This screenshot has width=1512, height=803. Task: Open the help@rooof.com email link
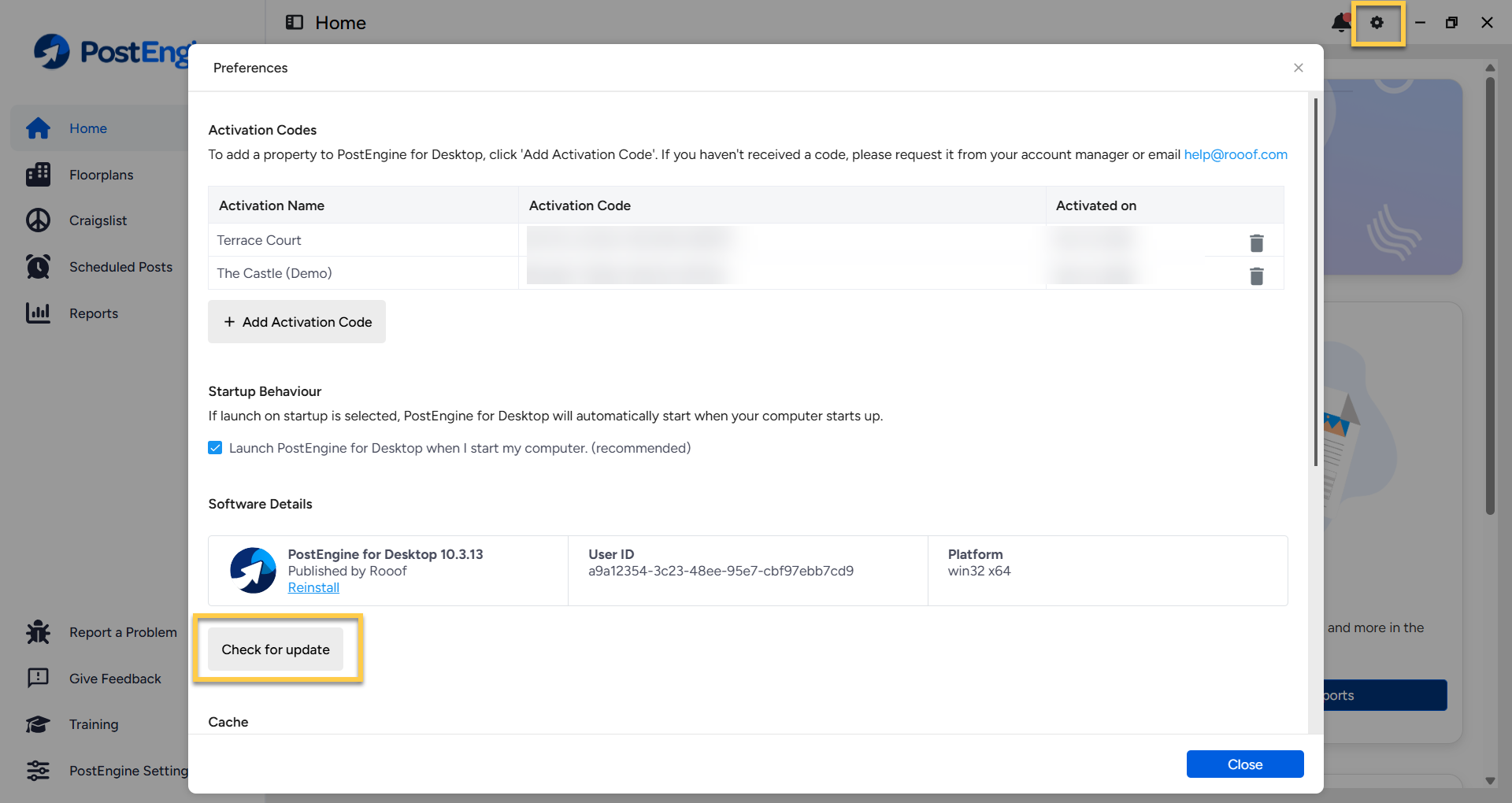pos(1236,154)
